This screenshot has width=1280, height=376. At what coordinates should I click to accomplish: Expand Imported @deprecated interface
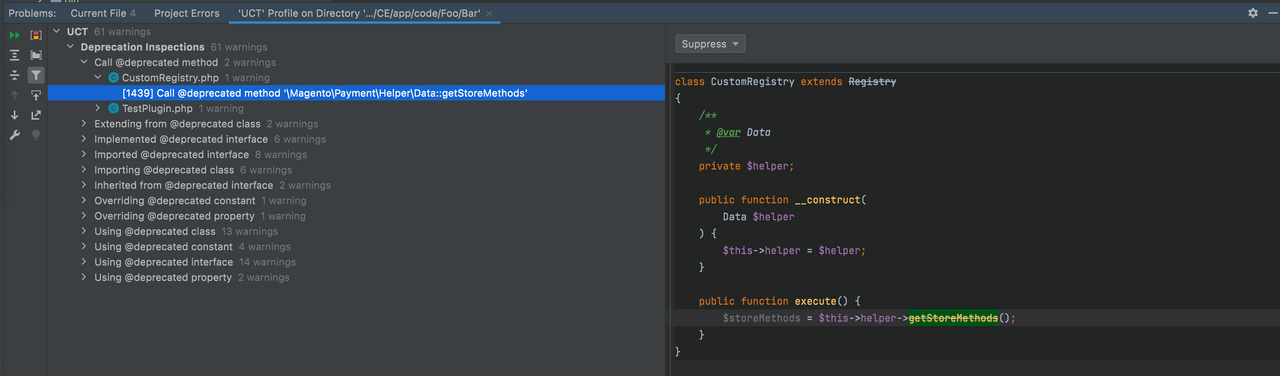85,155
